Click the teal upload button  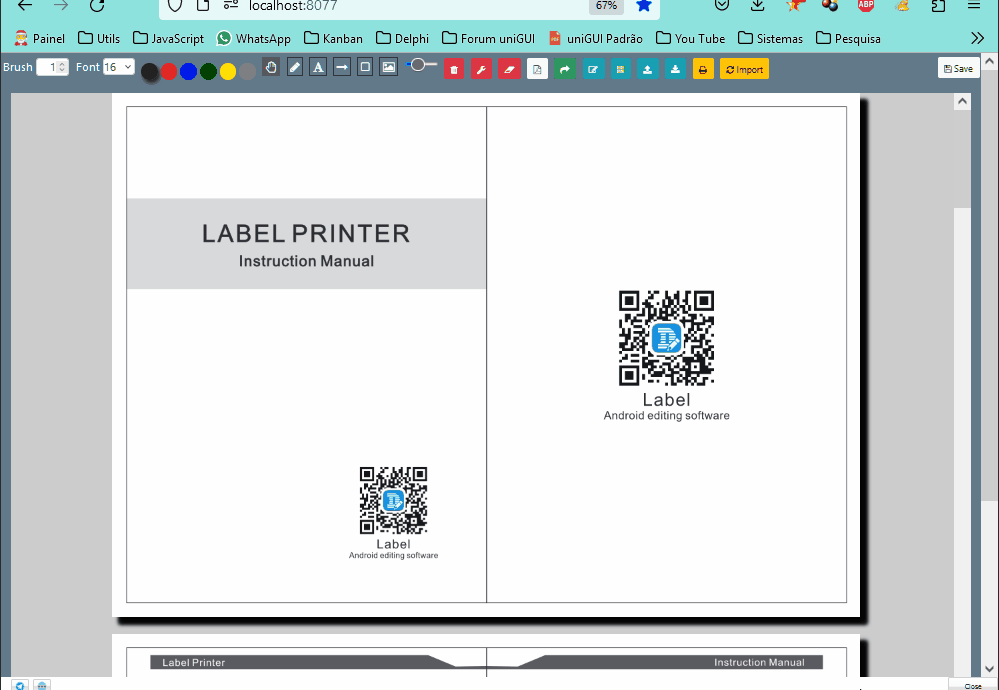[x=648, y=69]
